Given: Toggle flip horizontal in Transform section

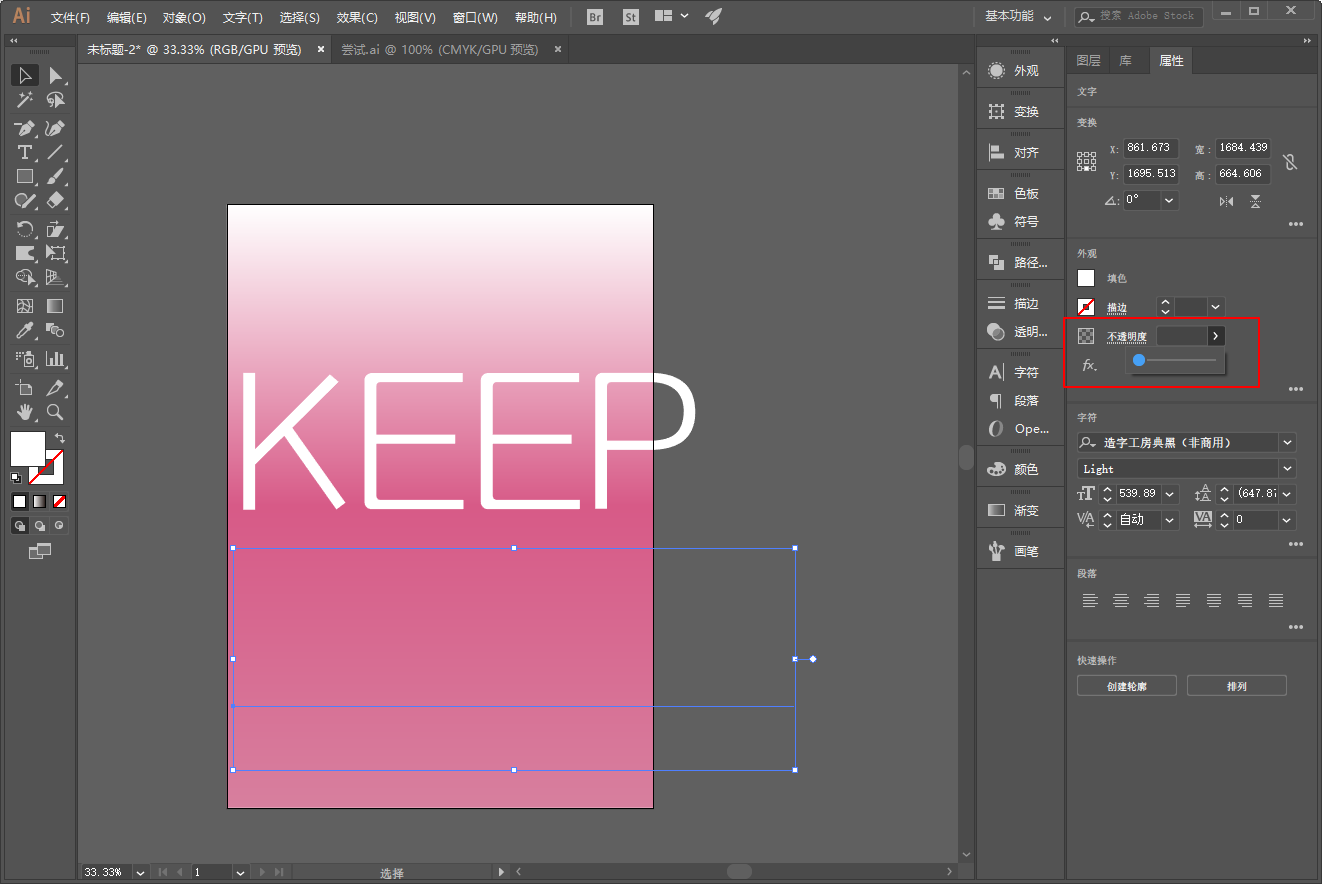Looking at the screenshot, I should pyautogui.click(x=1226, y=201).
